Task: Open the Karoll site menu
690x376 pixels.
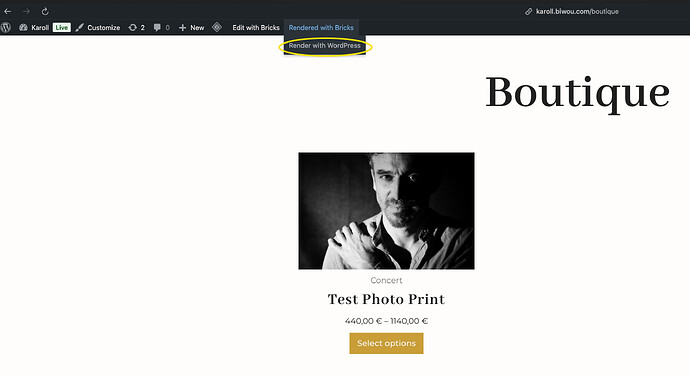Action: [x=40, y=27]
